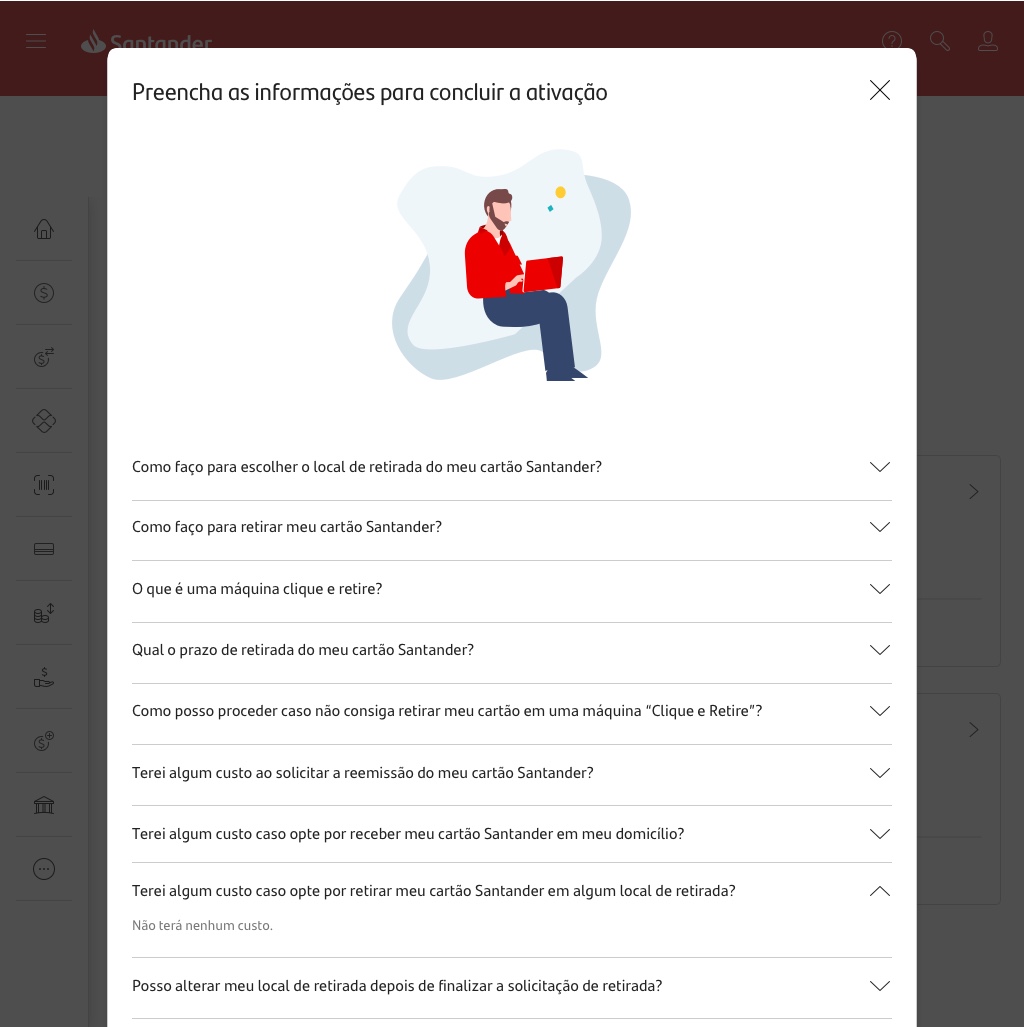Click the more options ellipsis icon in sidebar

coord(44,868)
